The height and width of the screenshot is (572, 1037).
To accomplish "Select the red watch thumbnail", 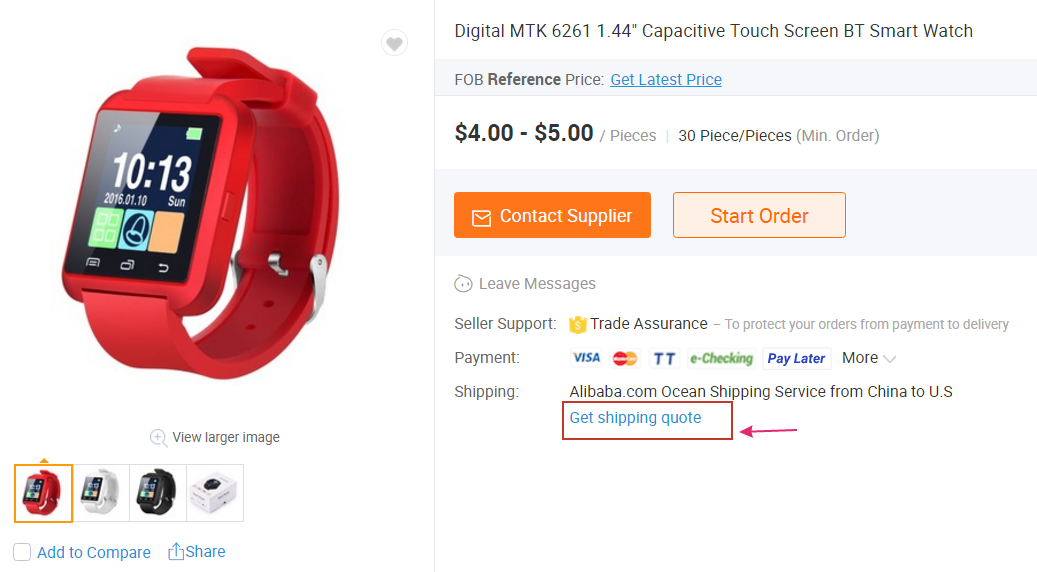I will coord(43,493).
